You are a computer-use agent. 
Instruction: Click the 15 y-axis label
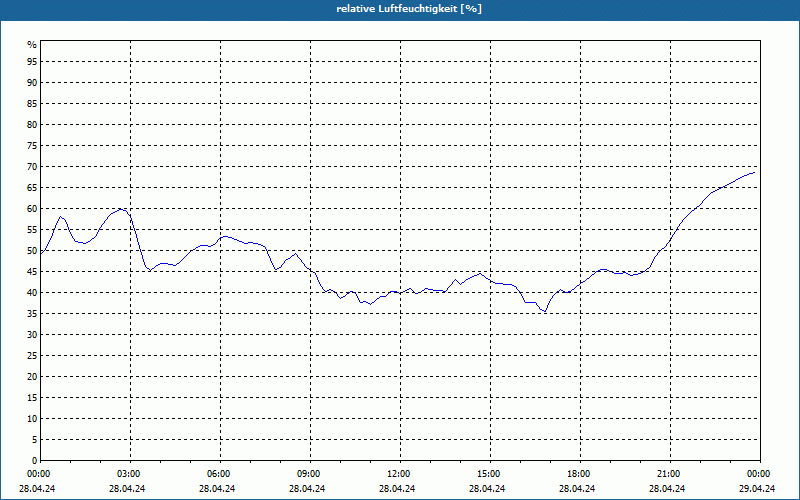pos(32,398)
